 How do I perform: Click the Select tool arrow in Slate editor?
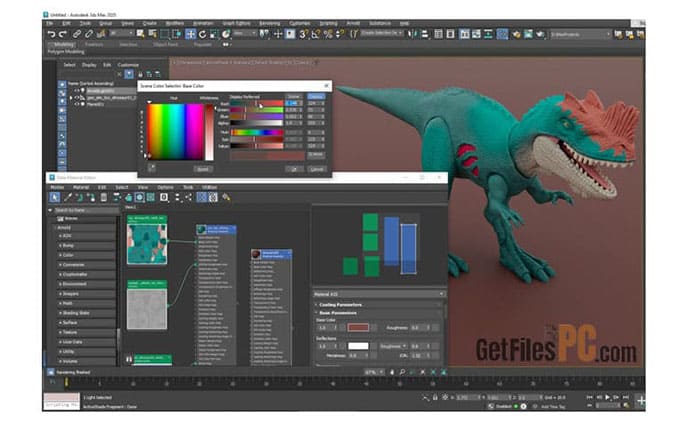coord(54,197)
